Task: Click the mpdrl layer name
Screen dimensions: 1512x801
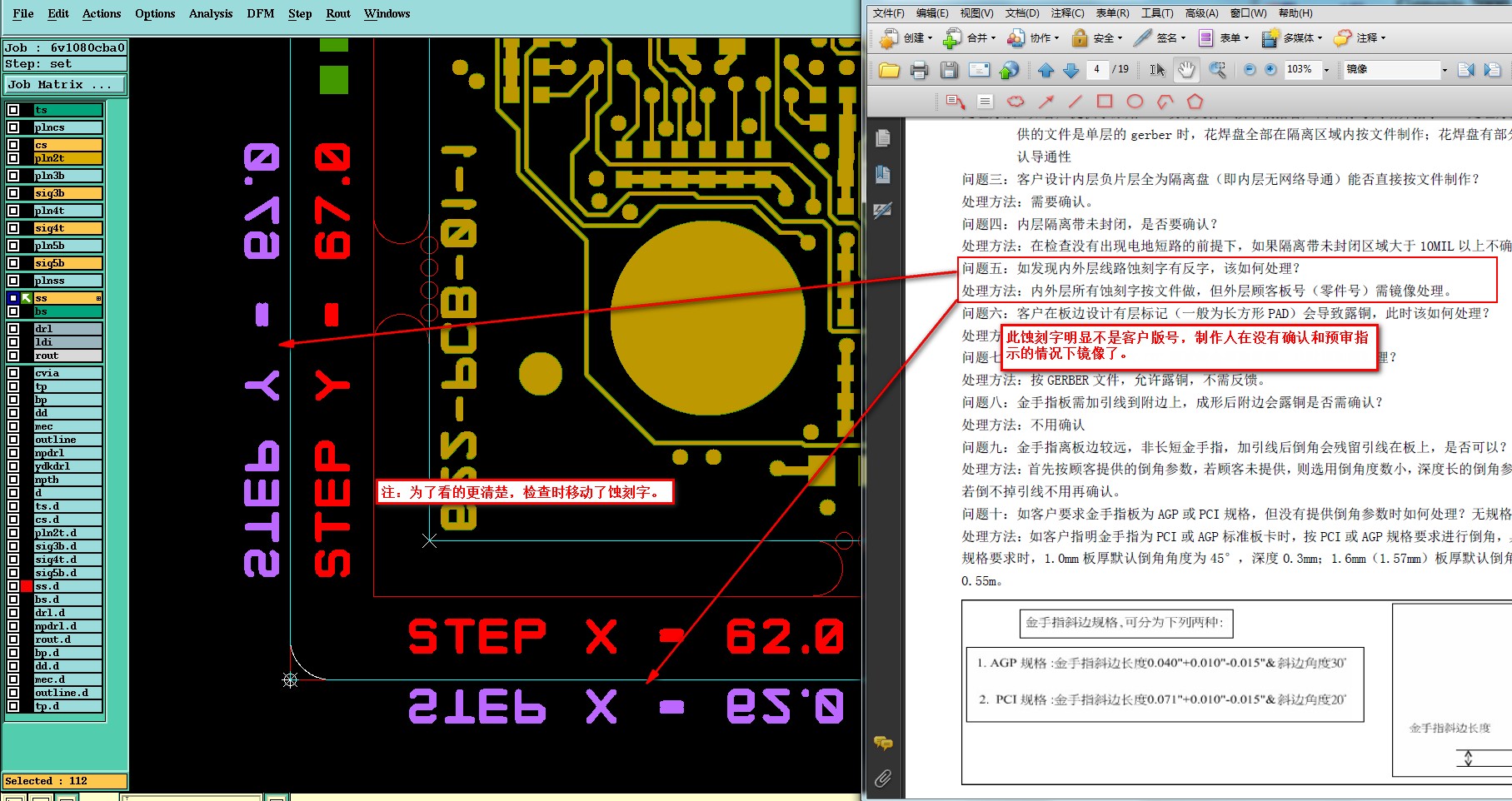Action: (67, 453)
